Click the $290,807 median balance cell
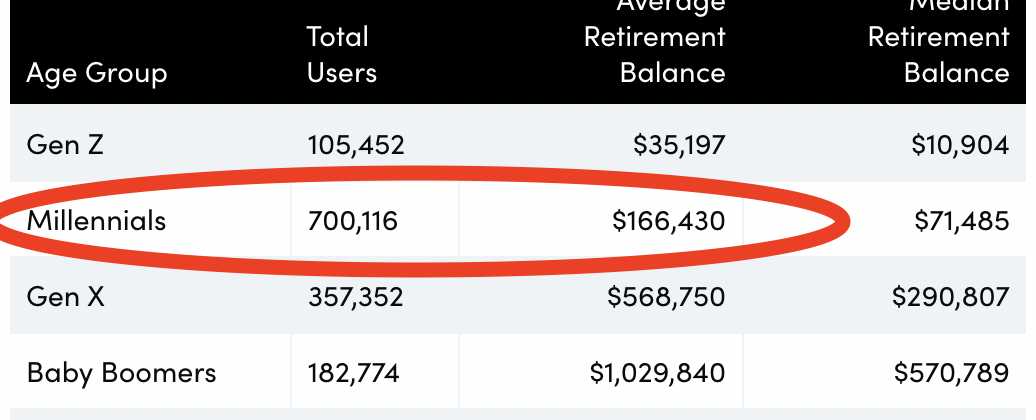The image size is (1036, 420). pos(951,297)
